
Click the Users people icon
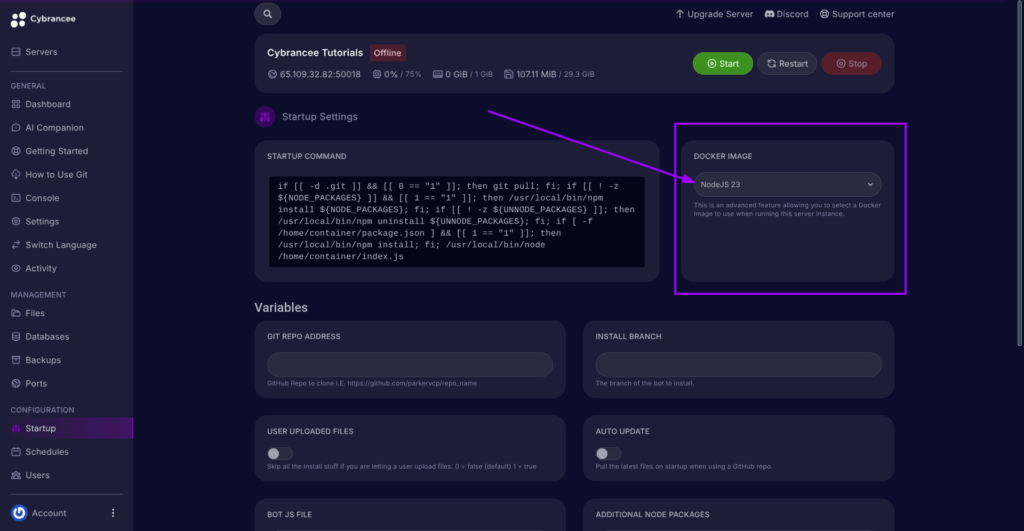pos(16,475)
